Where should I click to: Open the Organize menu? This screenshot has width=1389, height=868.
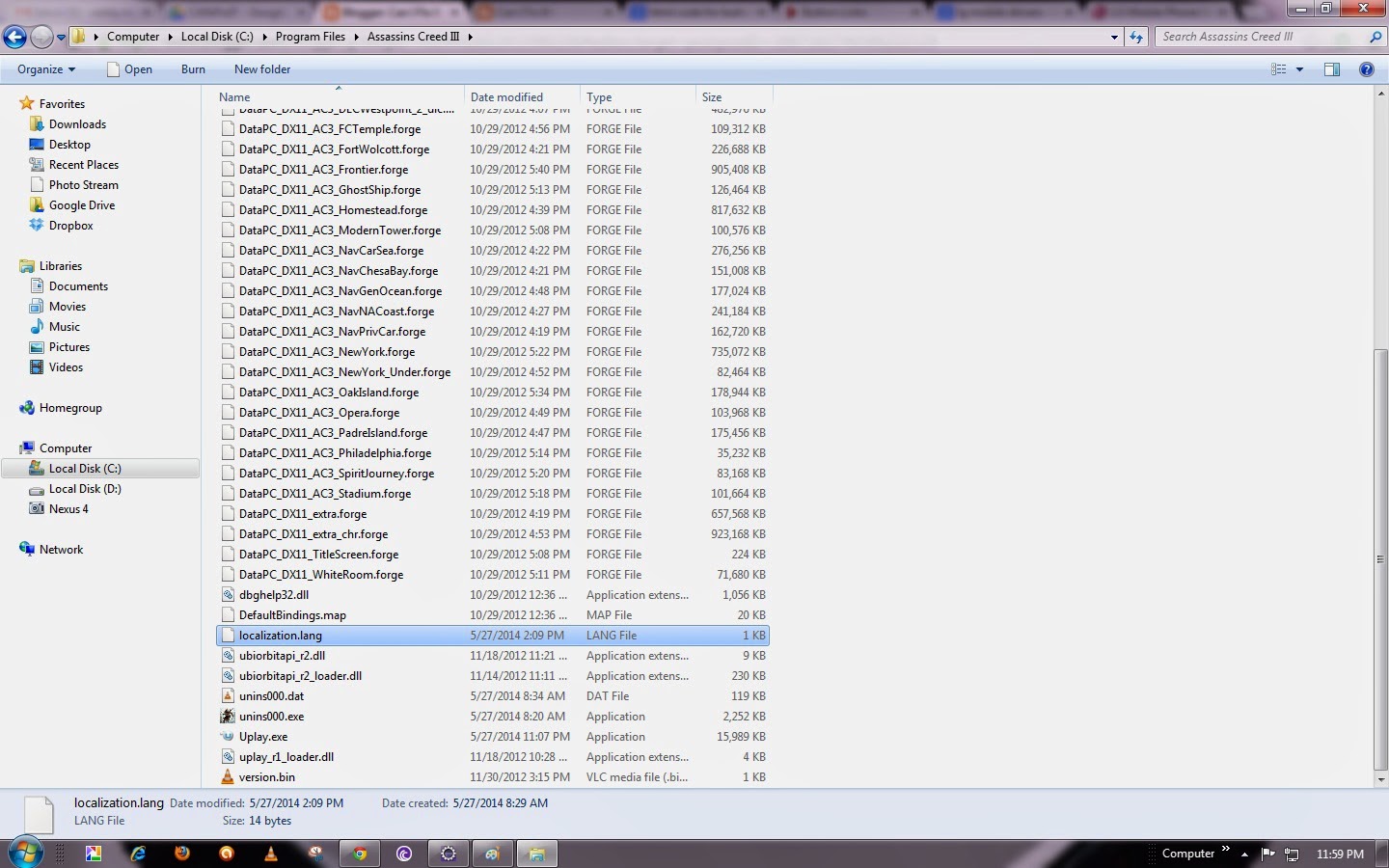click(46, 69)
